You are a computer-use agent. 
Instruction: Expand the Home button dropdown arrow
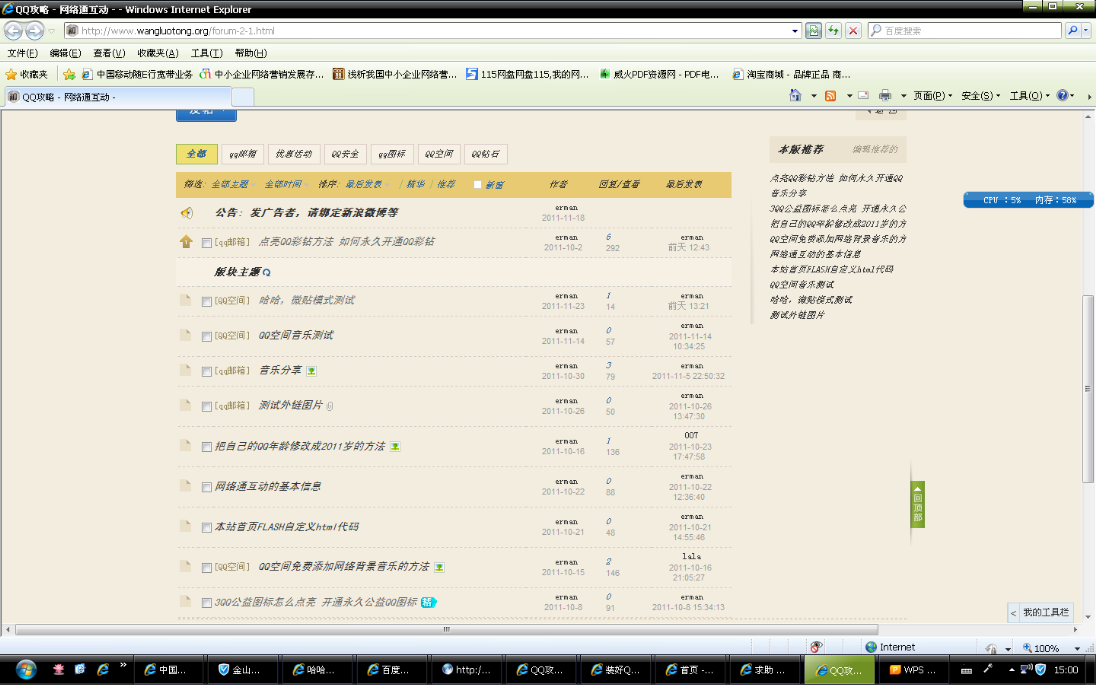pyautogui.click(x=813, y=95)
